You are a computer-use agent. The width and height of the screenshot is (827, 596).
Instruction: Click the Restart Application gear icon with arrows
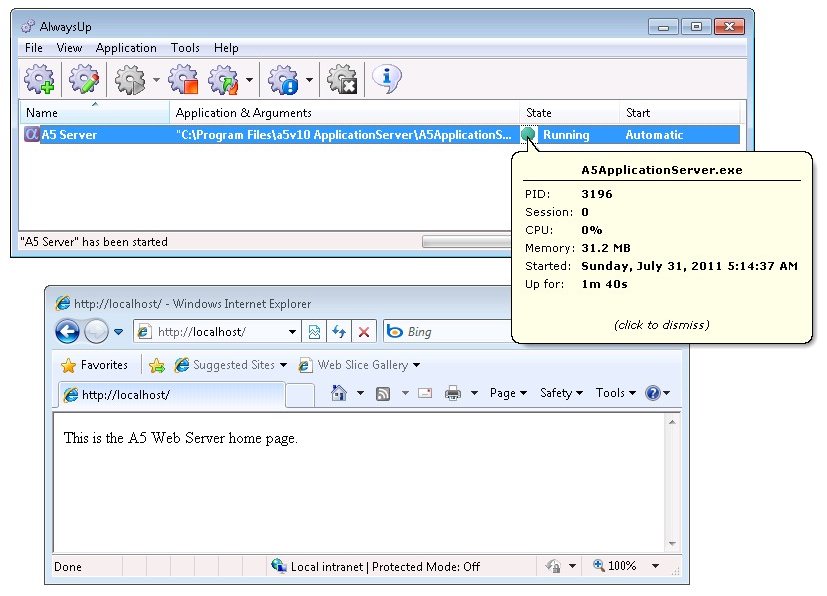click(224, 80)
